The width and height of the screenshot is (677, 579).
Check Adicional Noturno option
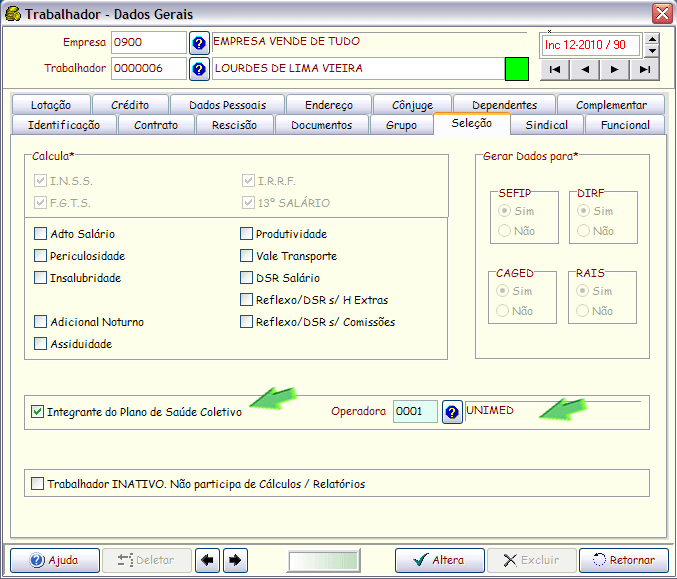click(40, 322)
